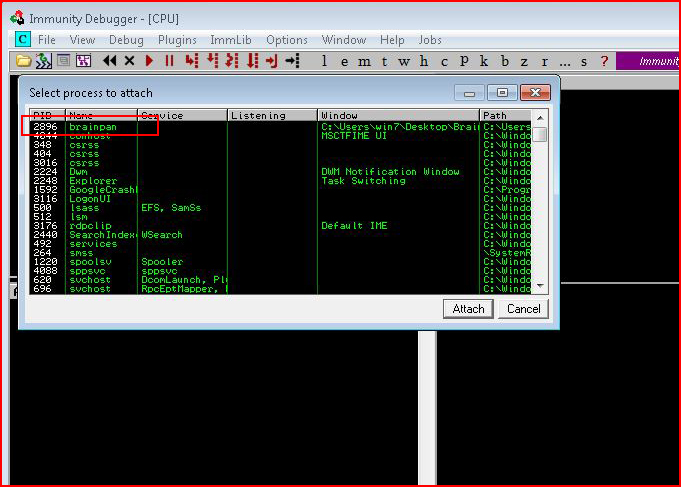The height and width of the screenshot is (487, 681).
Task: Click process list scrollbar down arrow
Action: point(540,286)
